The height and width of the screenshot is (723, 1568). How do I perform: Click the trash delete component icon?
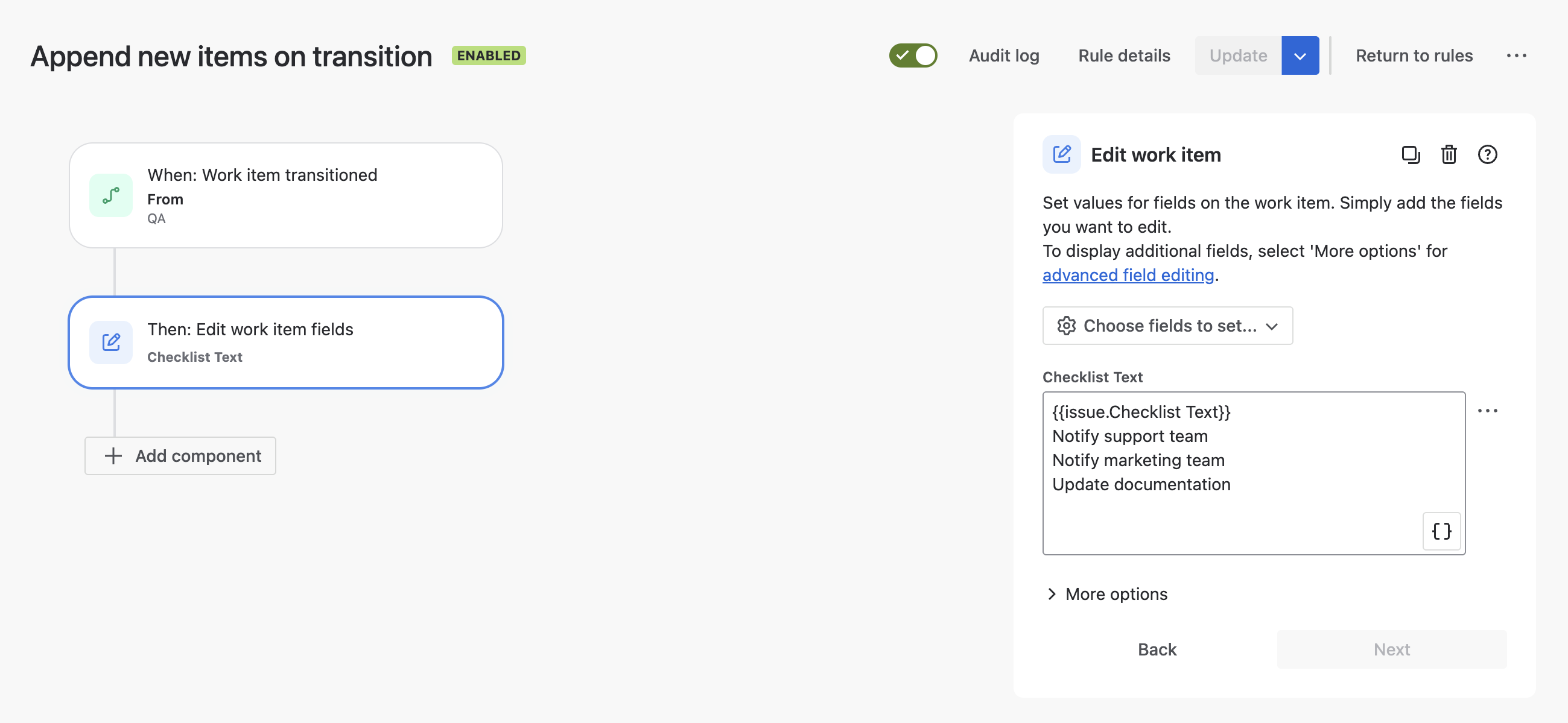(x=1449, y=154)
